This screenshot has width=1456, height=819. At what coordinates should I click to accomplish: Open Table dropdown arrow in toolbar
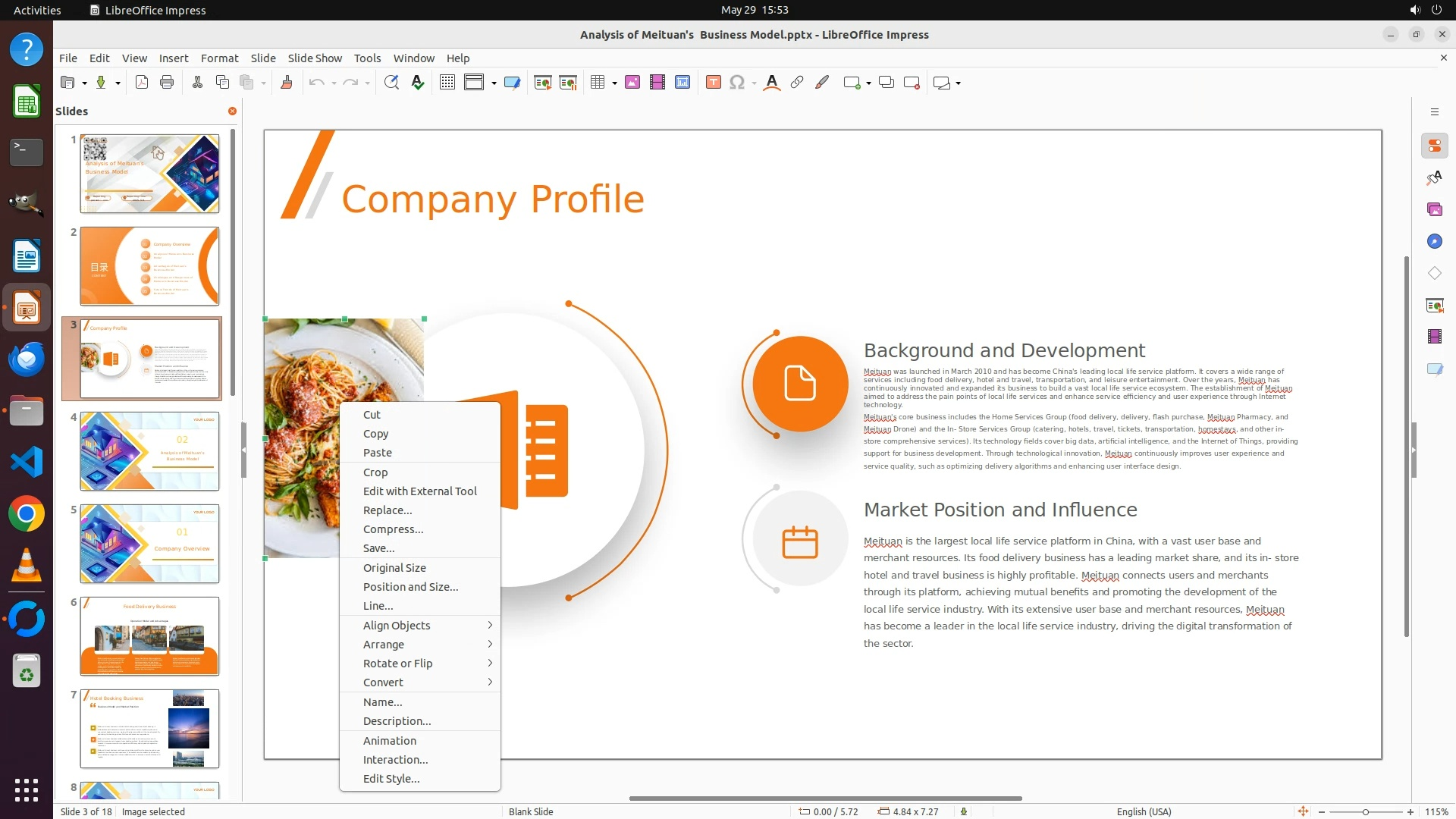[614, 83]
